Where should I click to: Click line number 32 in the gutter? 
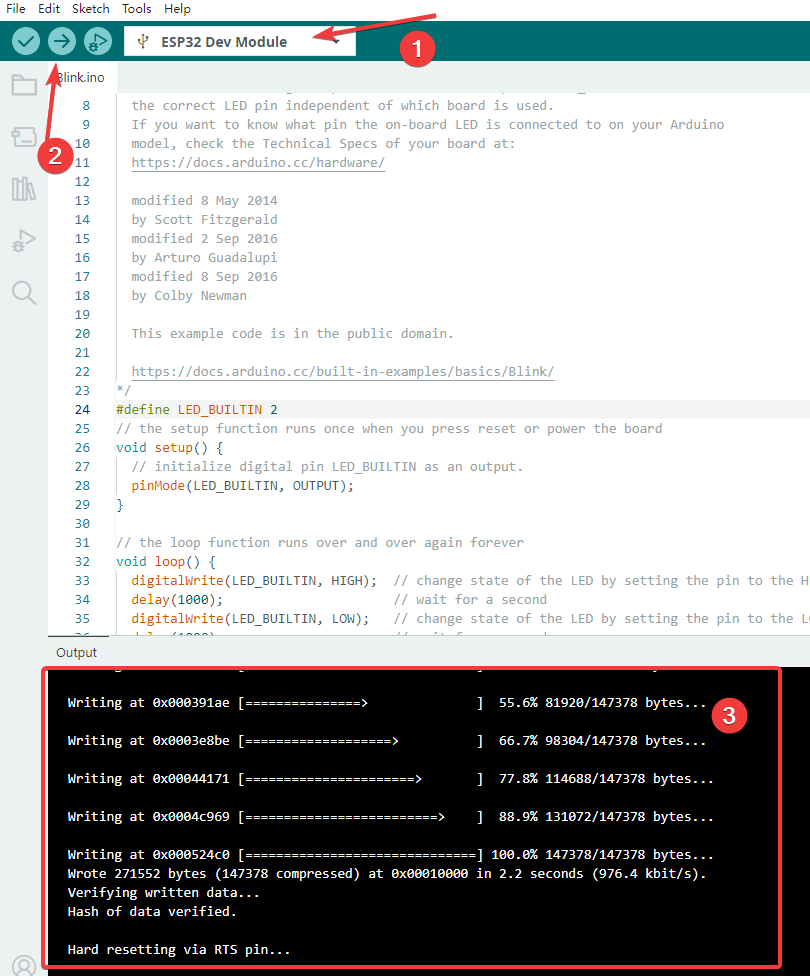[82, 561]
